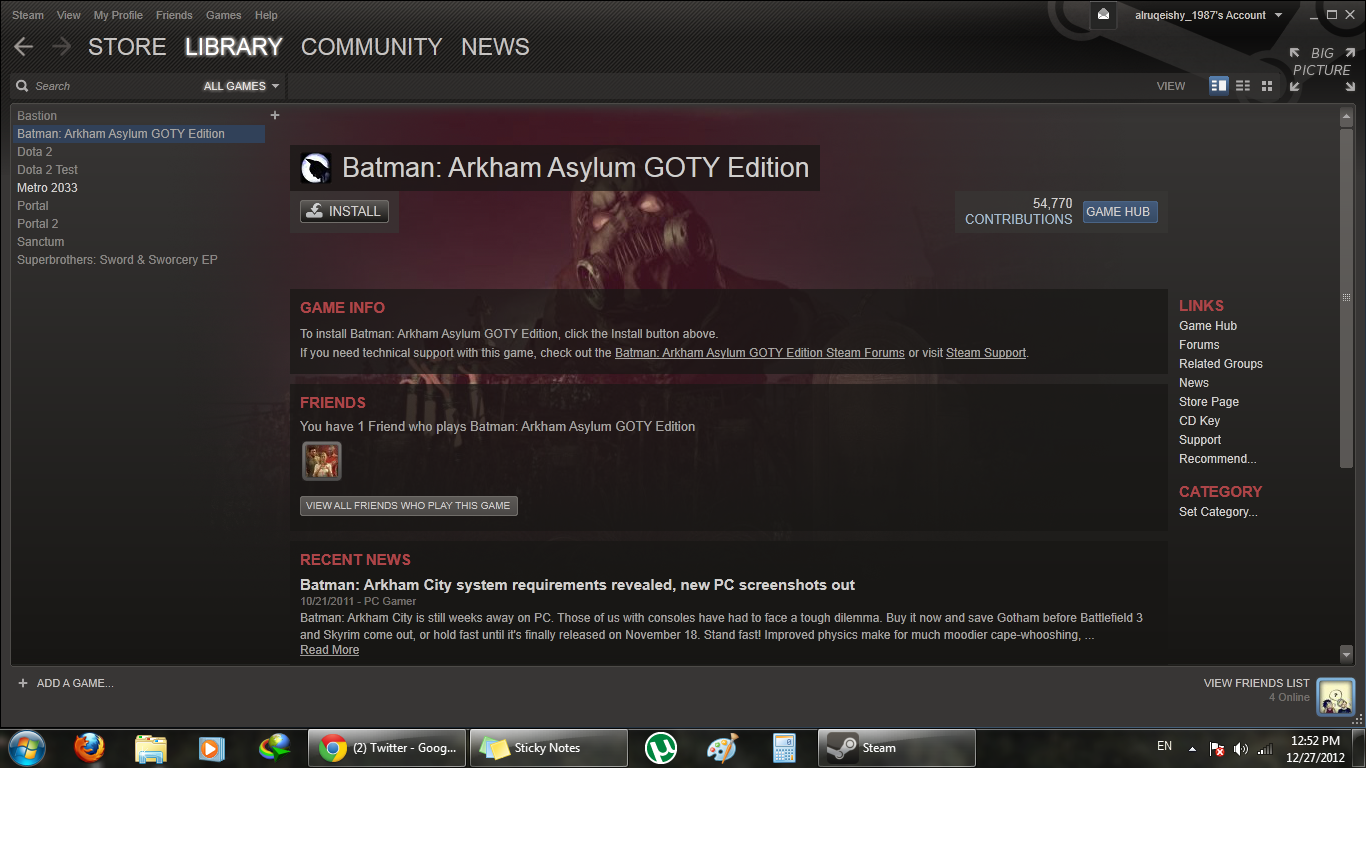Open Internet Download Manager taskbar icon
1366x841 pixels.
click(274, 748)
